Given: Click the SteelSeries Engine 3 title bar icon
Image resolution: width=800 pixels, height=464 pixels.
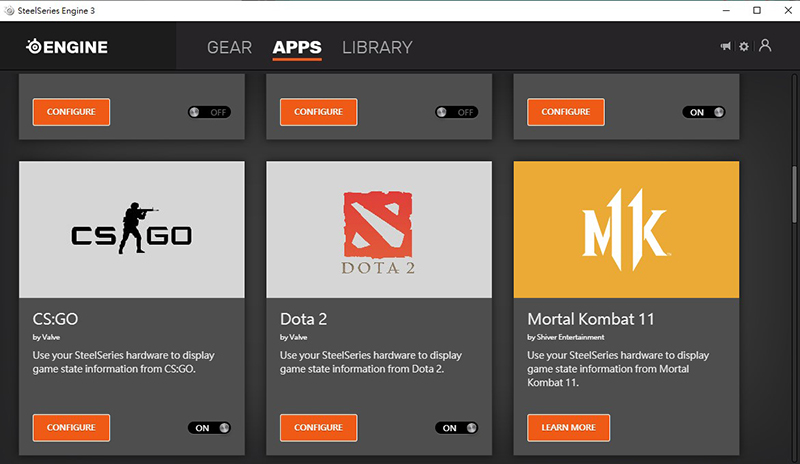Looking at the screenshot, I should pos(9,10).
